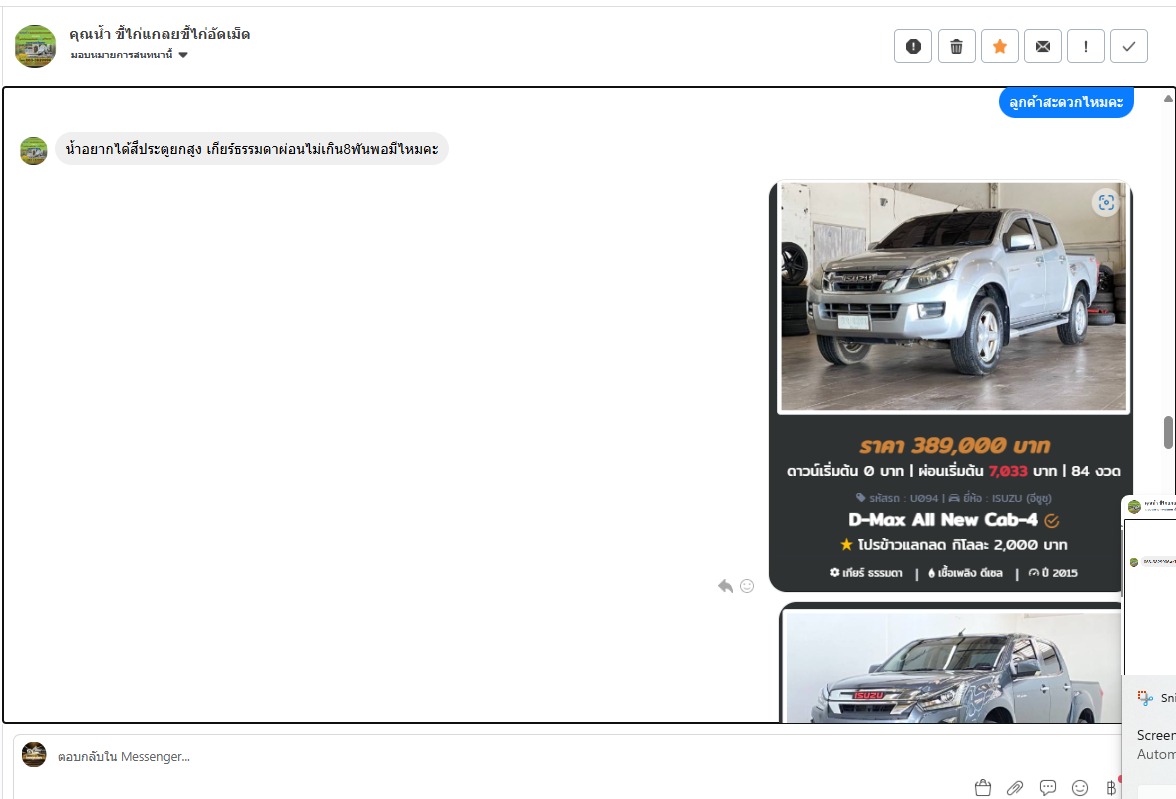Screen dimensions: 1176x799
Task: Open the Snipping Tool notification icon
Action: [1145, 698]
